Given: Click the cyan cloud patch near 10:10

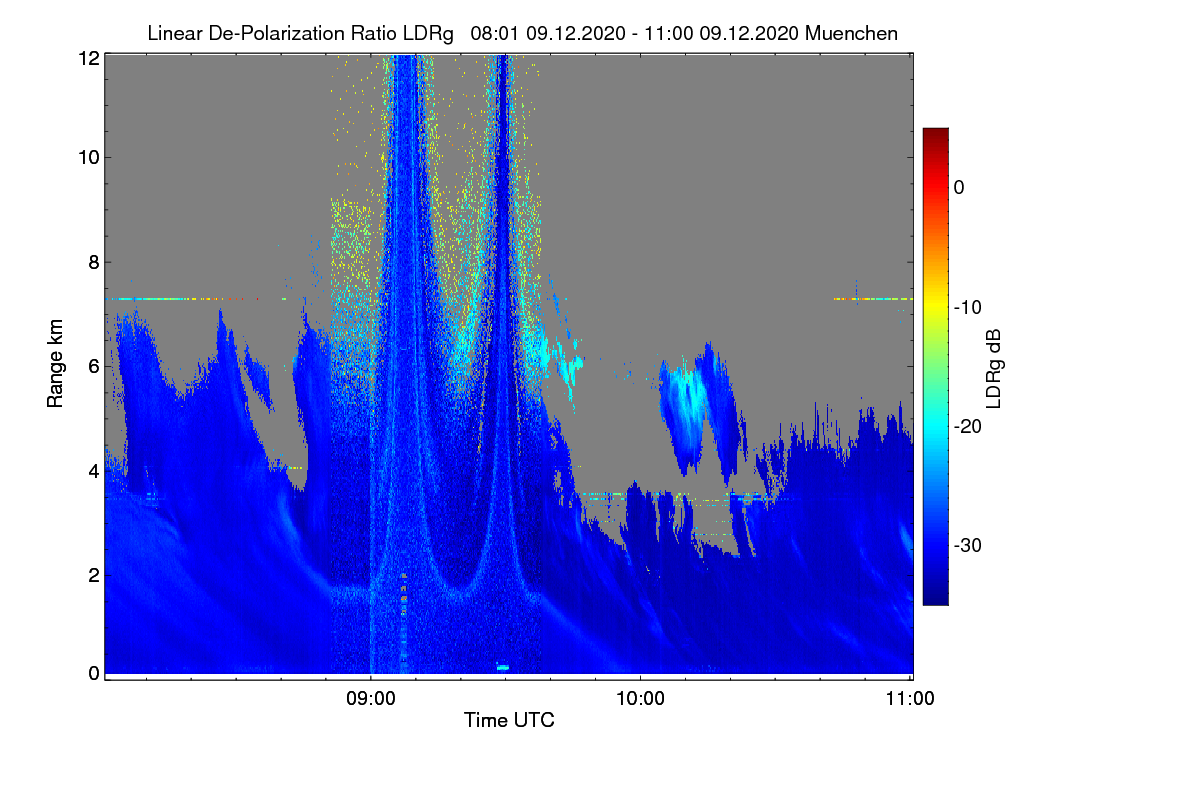Looking at the screenshot, I should 687,400.
